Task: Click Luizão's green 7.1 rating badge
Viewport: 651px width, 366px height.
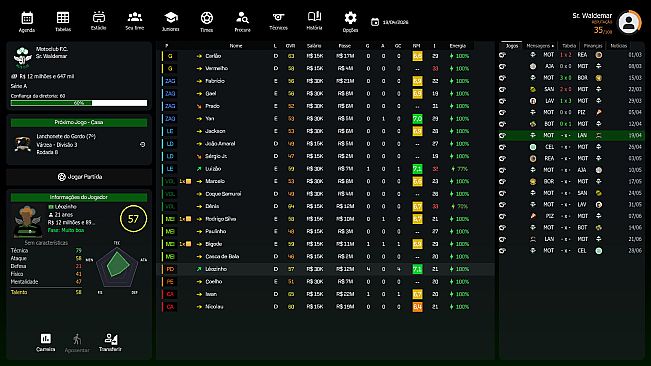Action: coord(417,169)
